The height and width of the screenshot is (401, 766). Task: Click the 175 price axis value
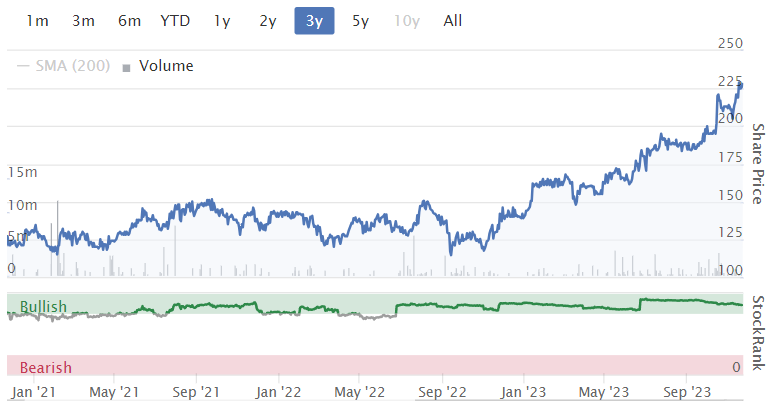730,157
